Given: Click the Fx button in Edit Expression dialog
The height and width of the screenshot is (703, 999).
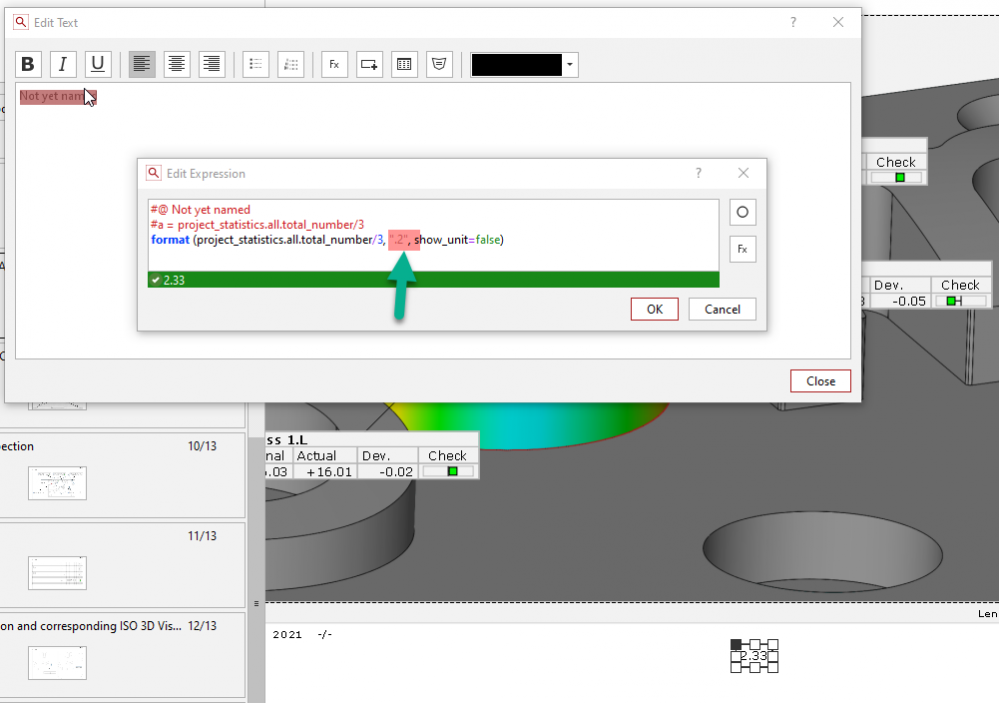Looking at the screenshot, I should (x=742, y=249).
